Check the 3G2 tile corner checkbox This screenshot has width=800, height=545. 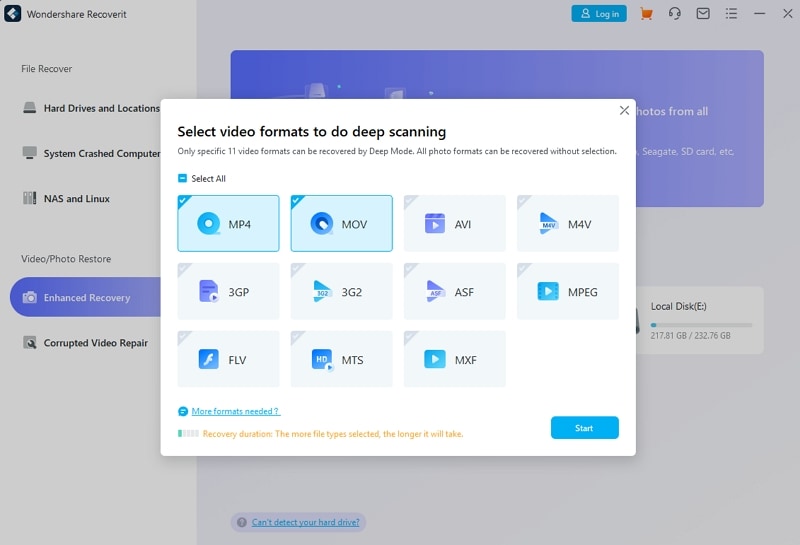tap(296, 268)
